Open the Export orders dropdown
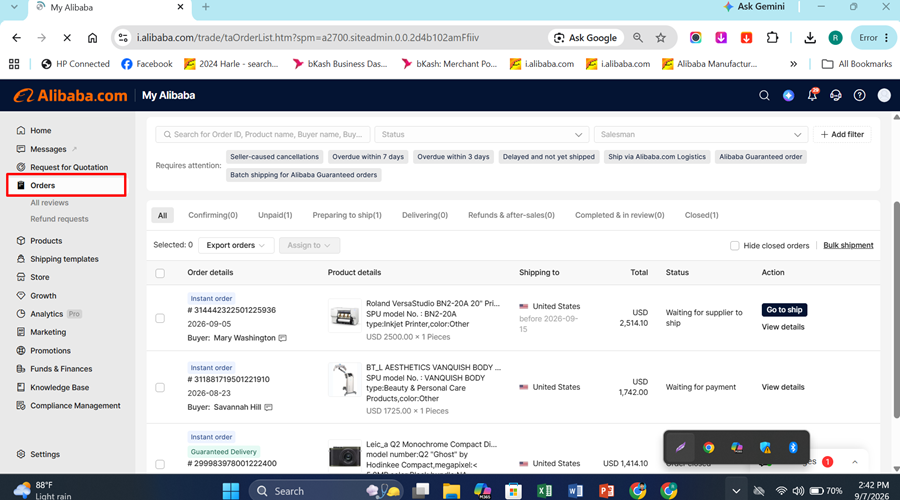Viewport: 900px width, 500px height. (x=236, y=245)
